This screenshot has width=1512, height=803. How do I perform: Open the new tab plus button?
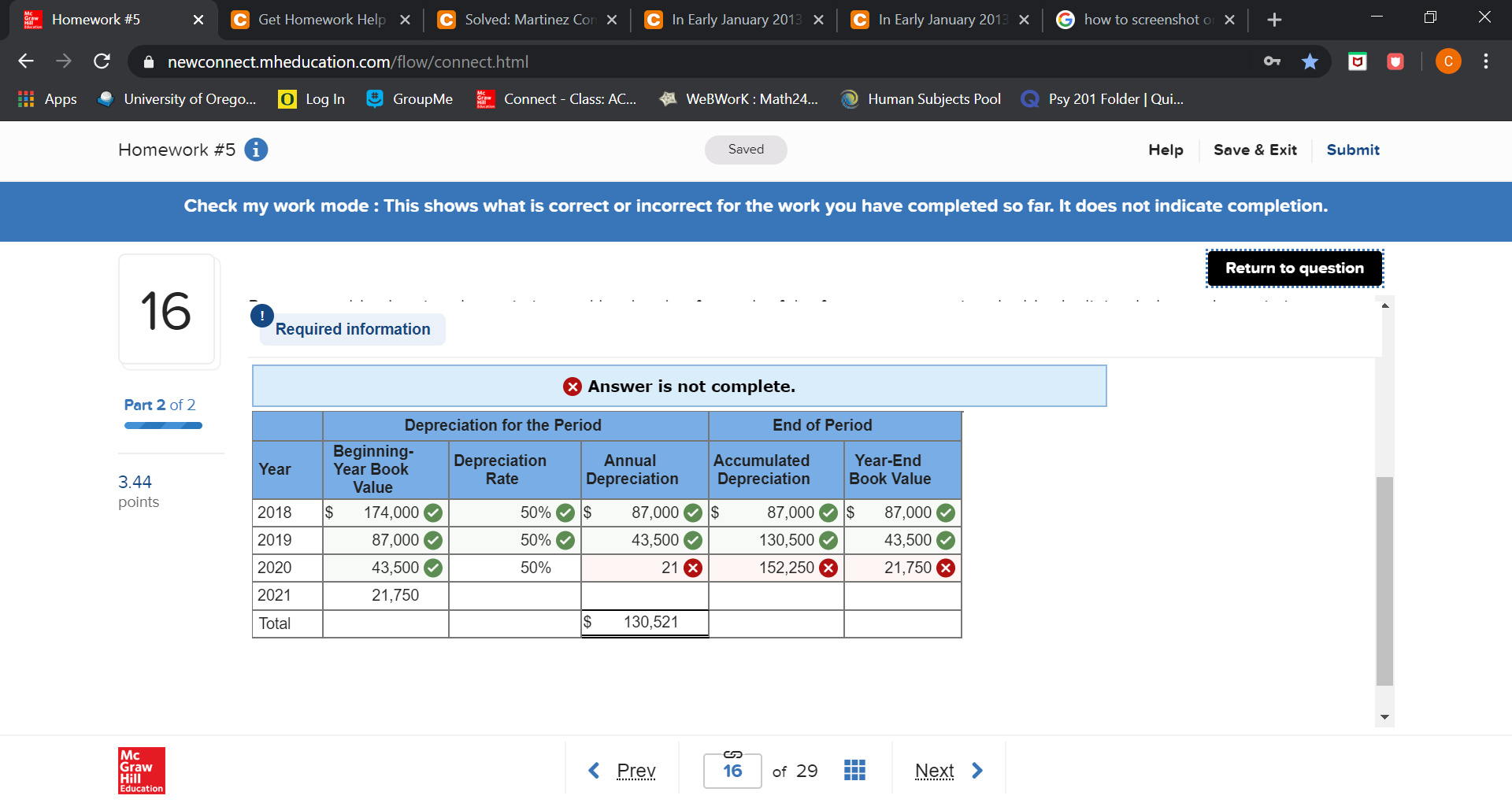click(x=1274, y=20)
